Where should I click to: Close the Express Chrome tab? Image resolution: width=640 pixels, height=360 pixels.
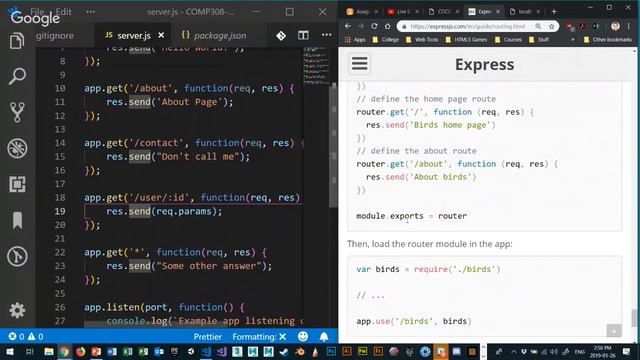coord(498,11)
